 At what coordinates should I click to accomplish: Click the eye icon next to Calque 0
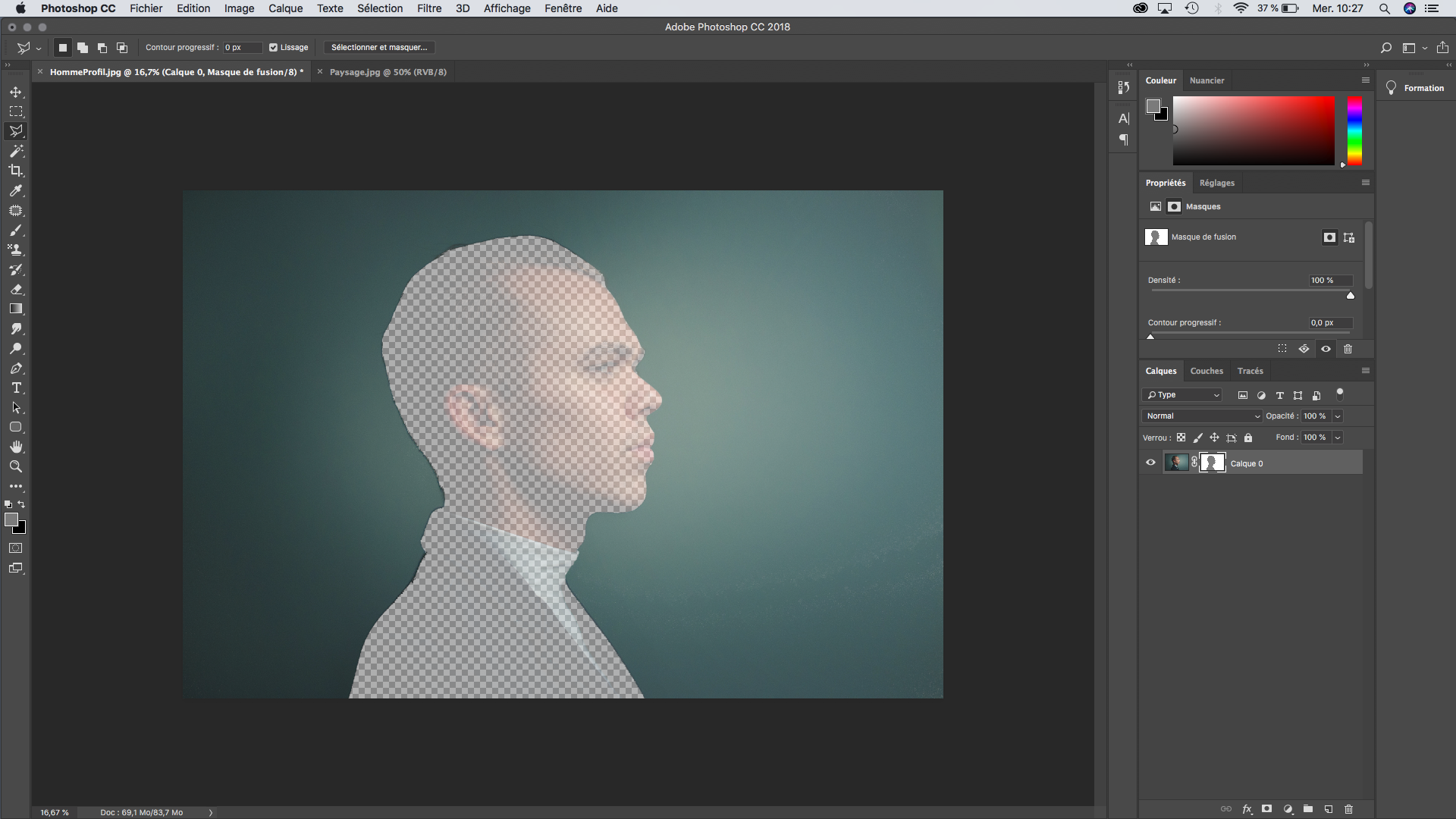[1150, 462]
